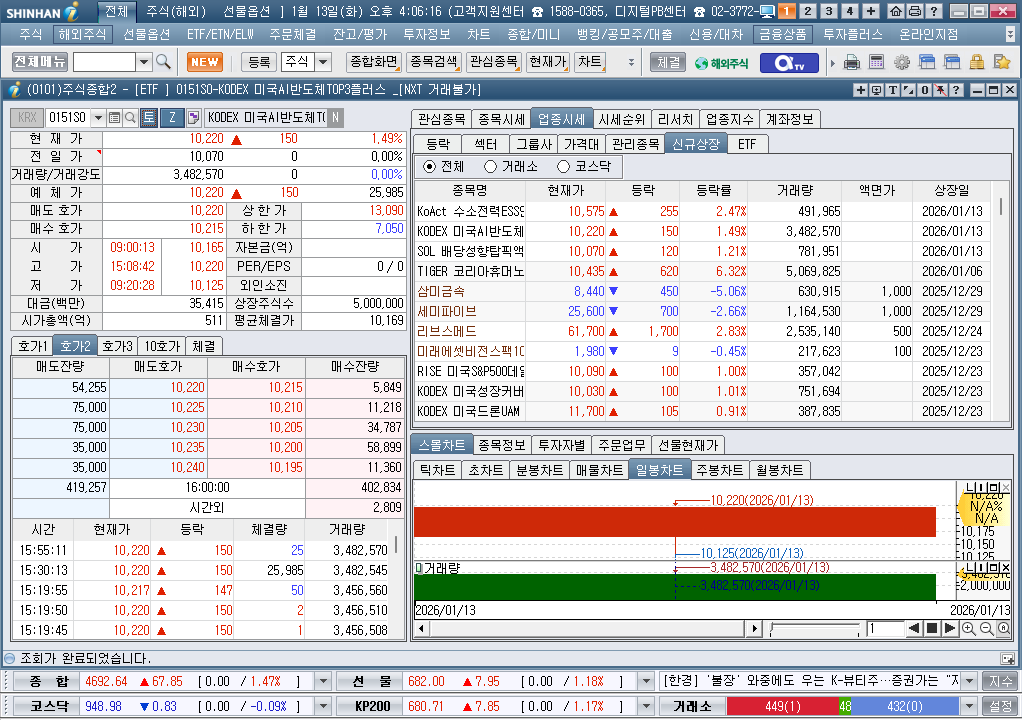Open the menu search box dropdown arrow
The image size is (1022, 720).
pos(144,63)
